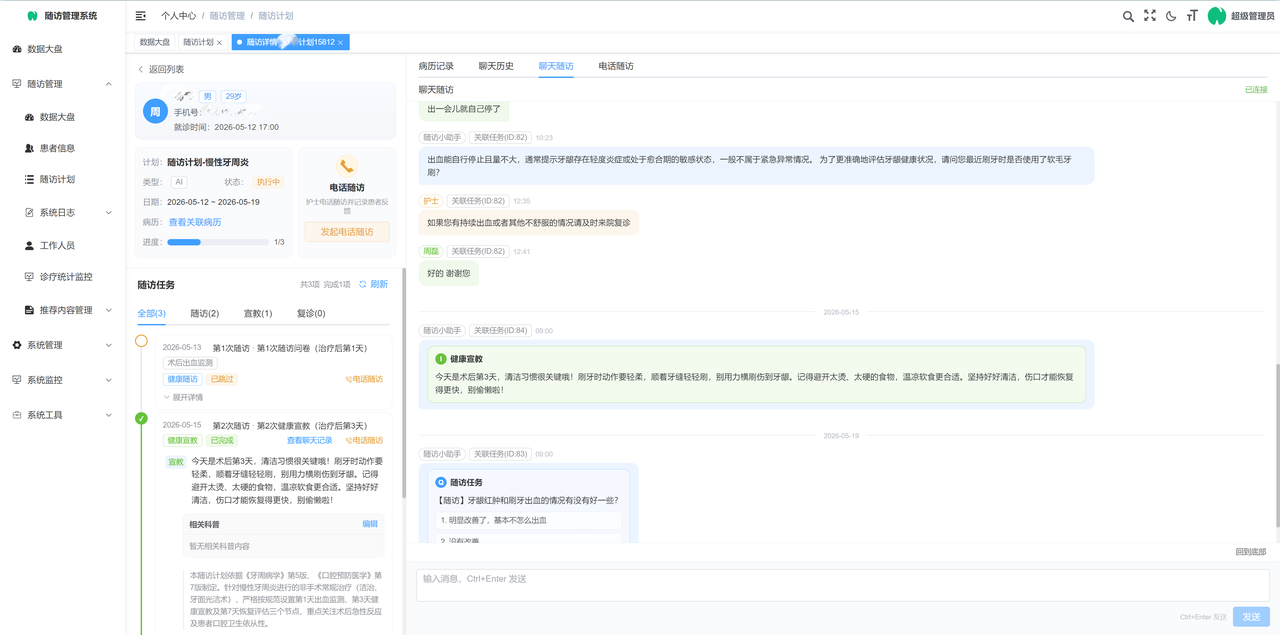This screenshot has width=1280, height=635.
Task: Expand 展开详情 in first follow-up task
Action: coord(183,397)
